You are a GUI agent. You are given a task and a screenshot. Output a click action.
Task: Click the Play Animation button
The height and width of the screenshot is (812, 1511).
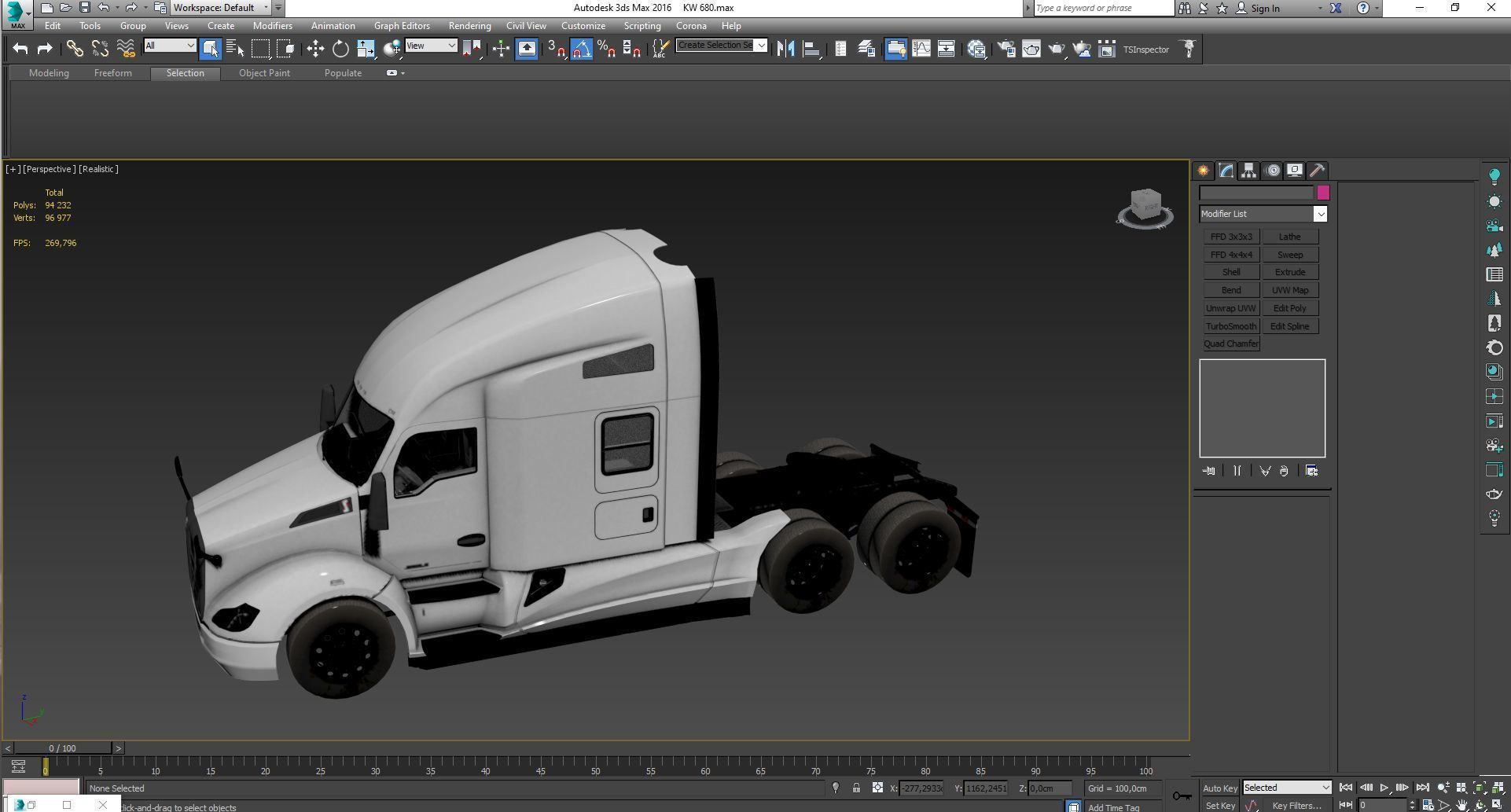[1384, 788]
